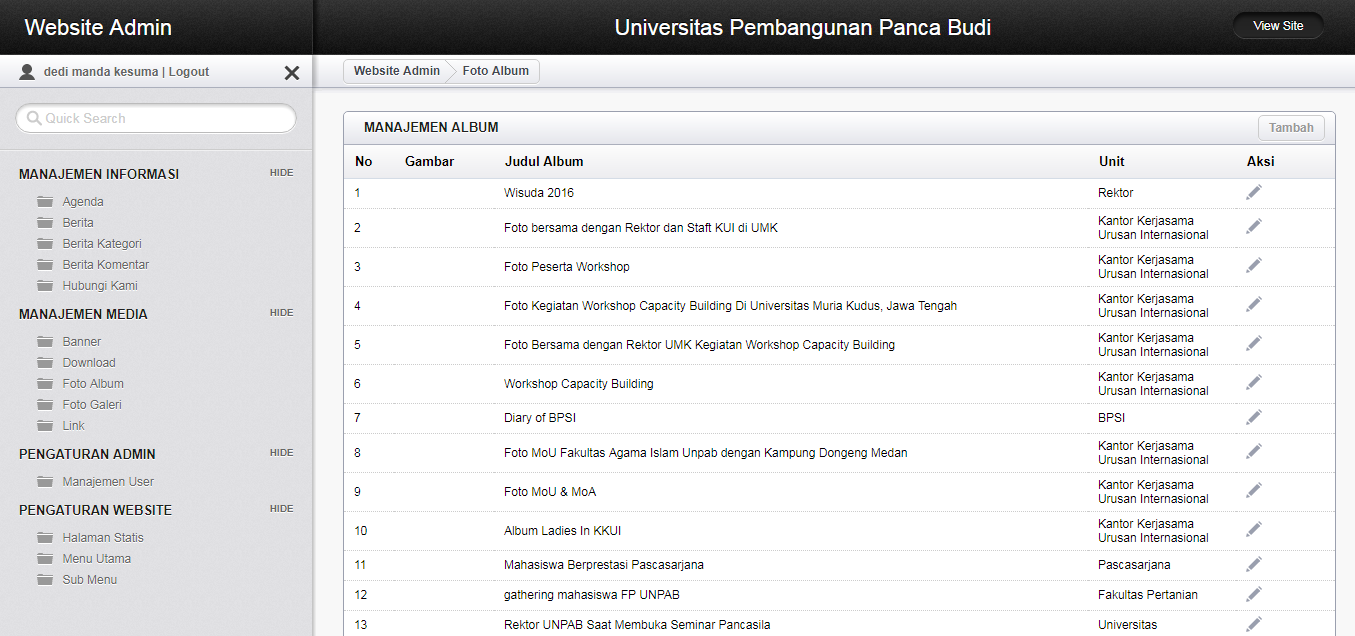The height and width of the screenshot is (636, 1355).
Task: Click pencil icon for Workshop Capacity Building
Action: (x=1254, y=382)
